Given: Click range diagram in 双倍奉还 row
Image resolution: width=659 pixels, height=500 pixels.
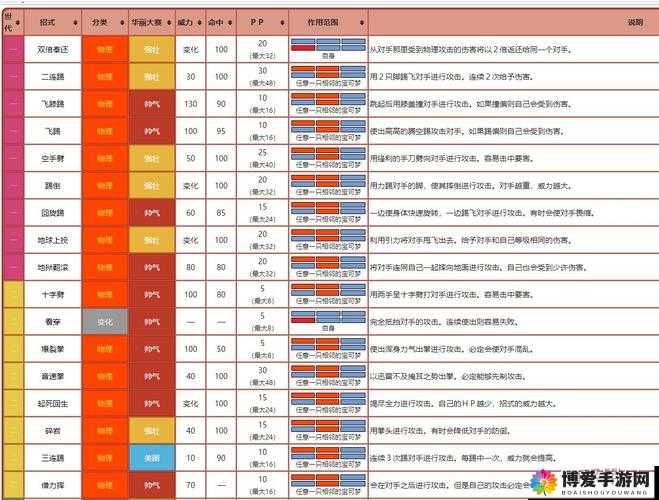Looking at the screenshot, I should (328, 45).
